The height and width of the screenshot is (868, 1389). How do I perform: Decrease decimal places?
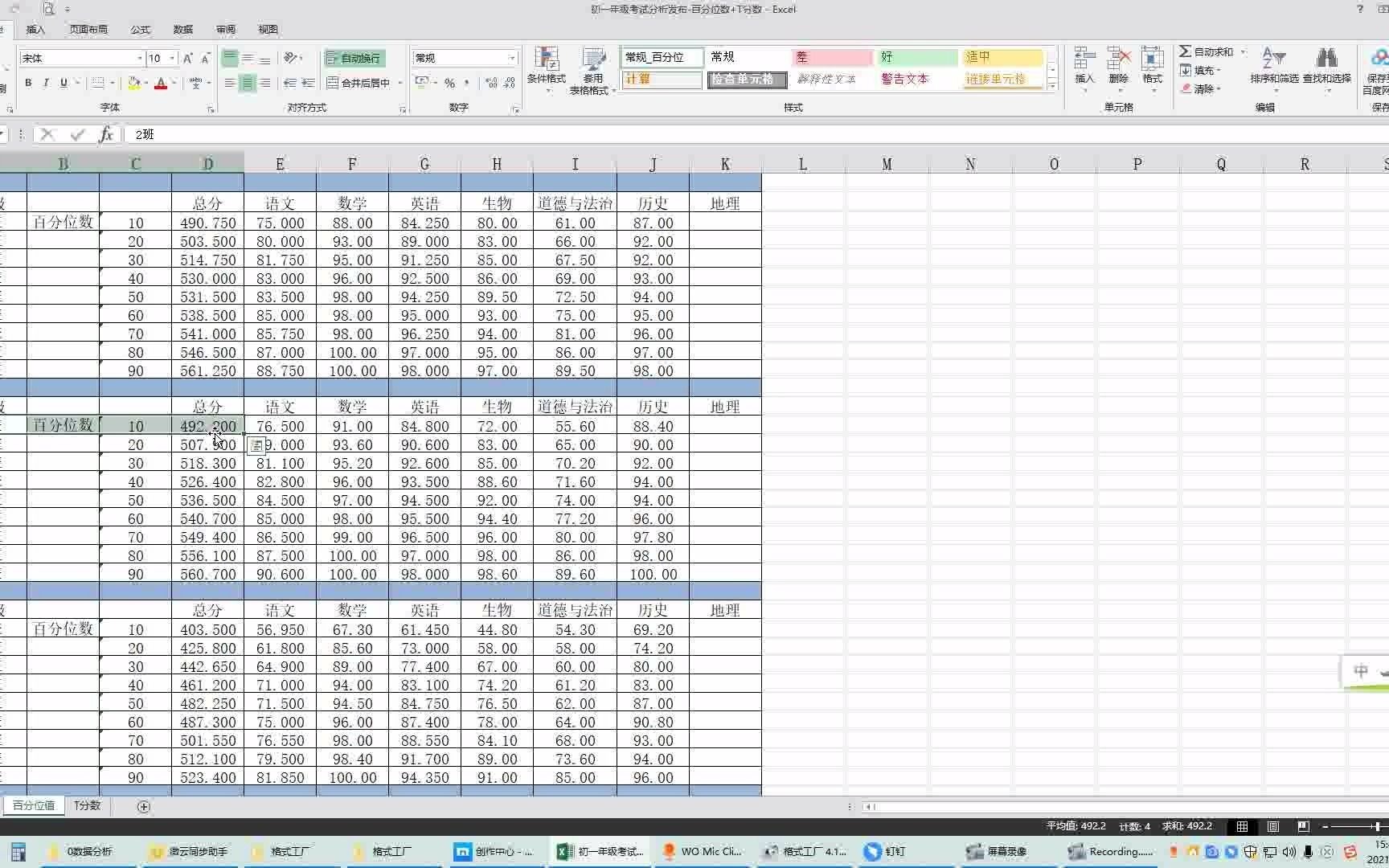point(510,83)
